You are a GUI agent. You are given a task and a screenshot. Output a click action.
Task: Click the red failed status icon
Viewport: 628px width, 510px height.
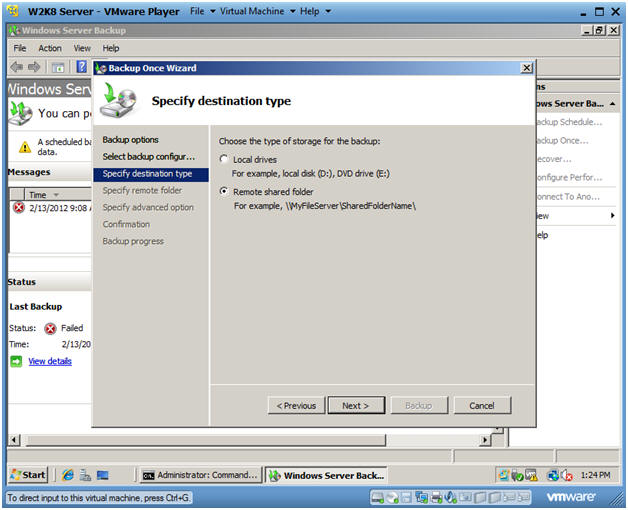point(50,329)
